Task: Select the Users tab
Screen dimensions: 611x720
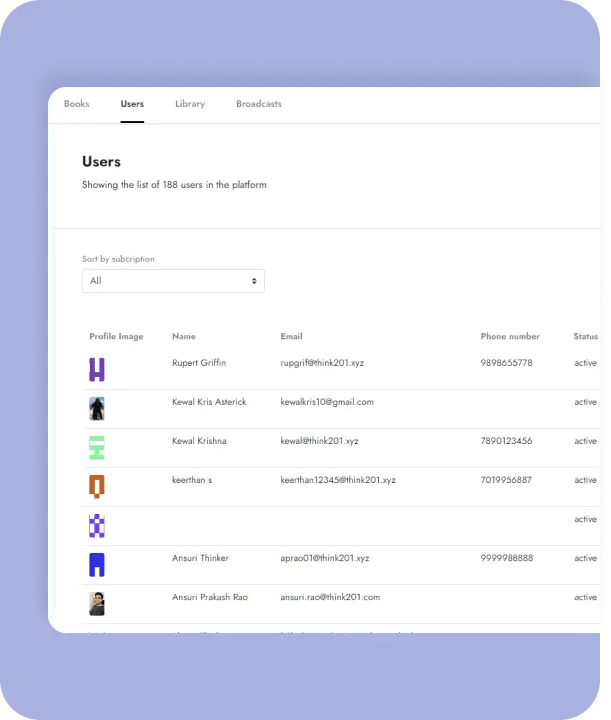Action: coord(132,104)
